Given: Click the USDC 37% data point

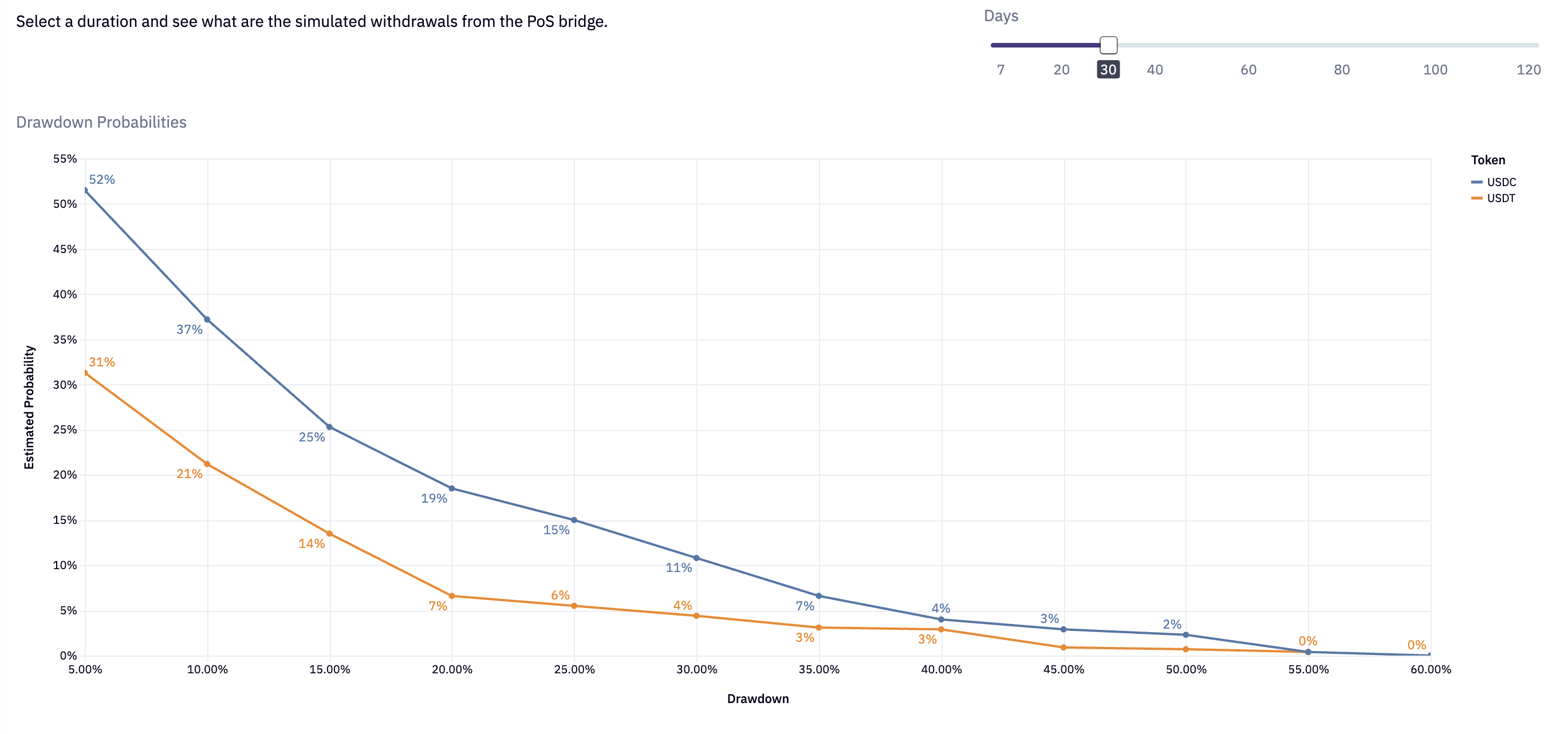Looking at the screenshot, I should coord(207,319).
